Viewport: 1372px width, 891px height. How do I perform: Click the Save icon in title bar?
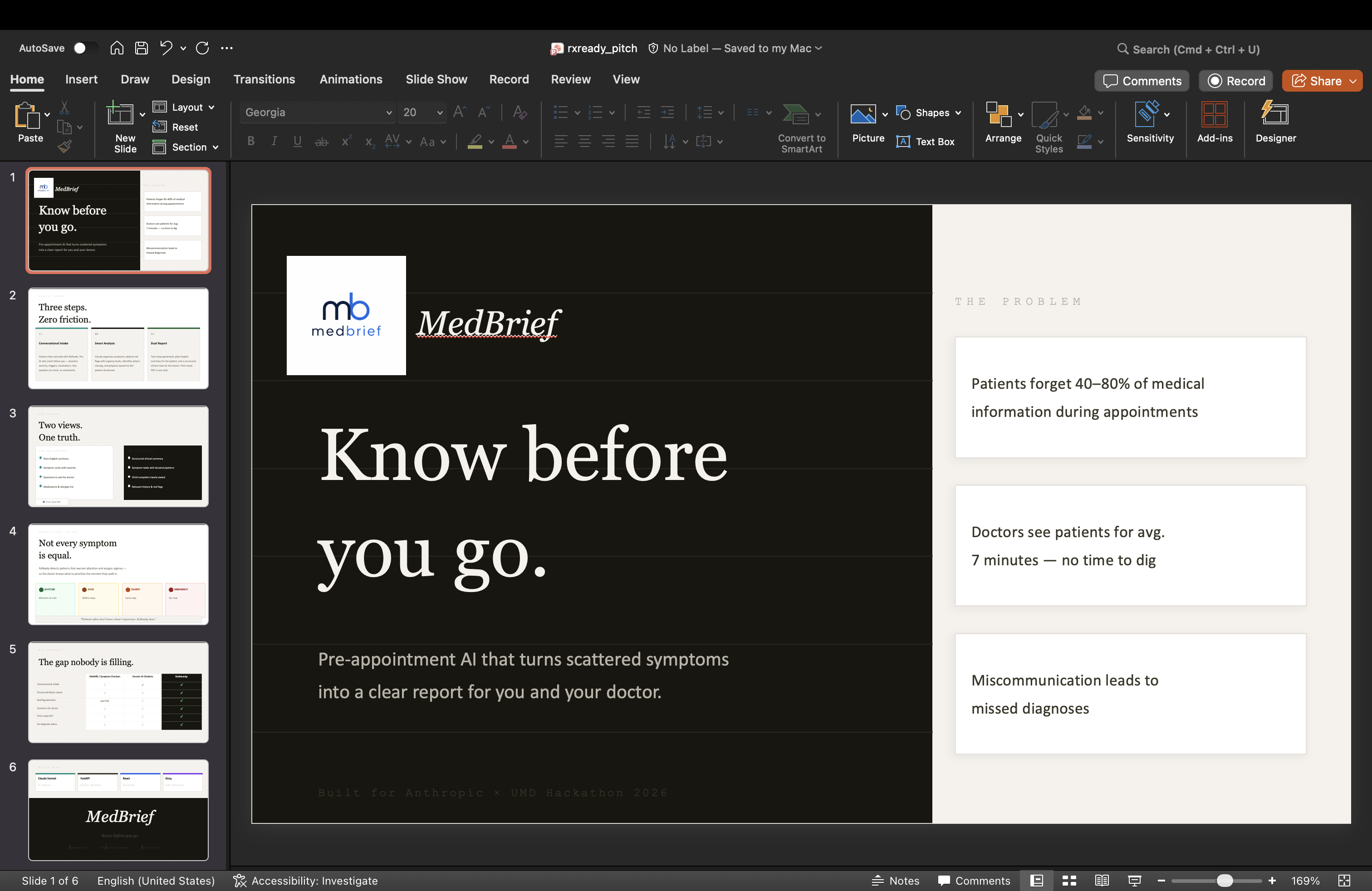pyautogui.click(x=141, y=49)
